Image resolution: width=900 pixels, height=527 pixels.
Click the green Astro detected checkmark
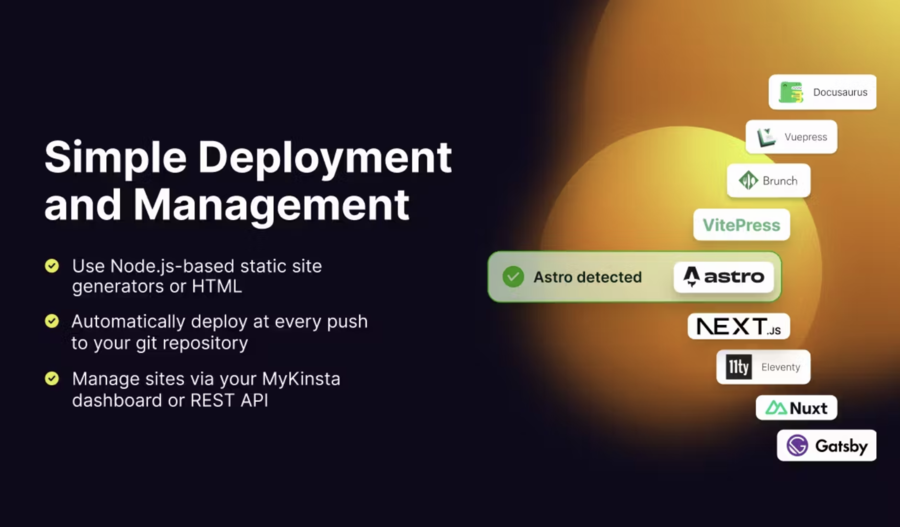513,277
